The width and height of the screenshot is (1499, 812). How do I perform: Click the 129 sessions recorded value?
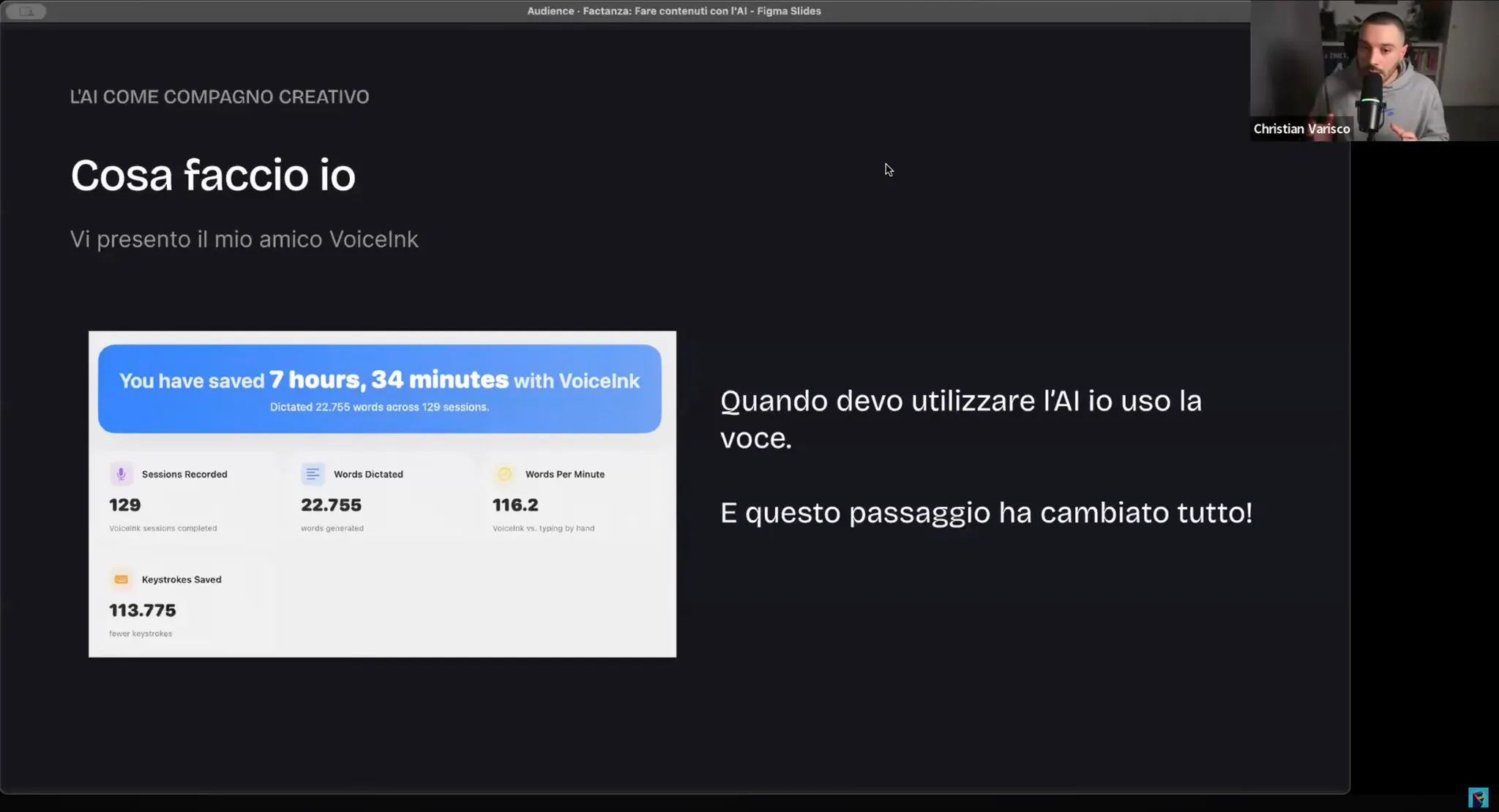(x=125, y=505)
